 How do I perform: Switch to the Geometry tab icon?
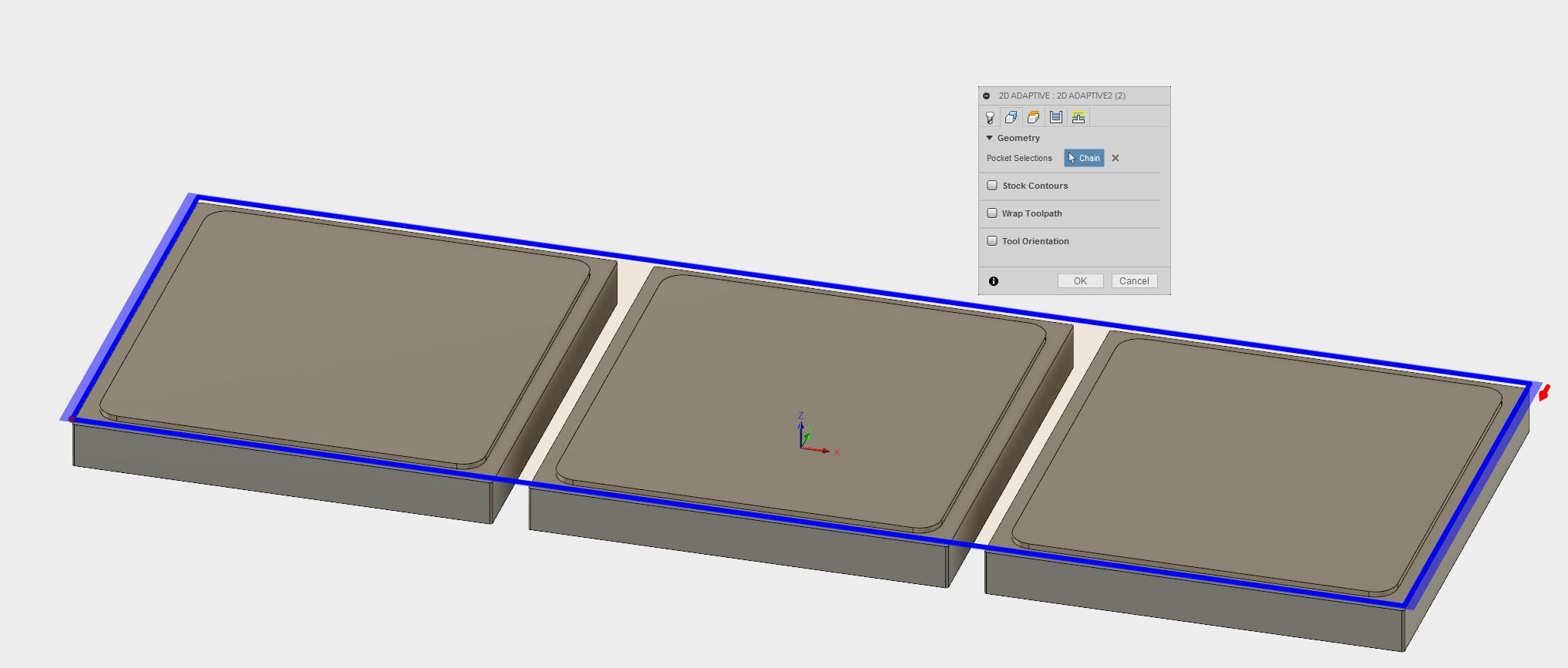coord(1011,117)
